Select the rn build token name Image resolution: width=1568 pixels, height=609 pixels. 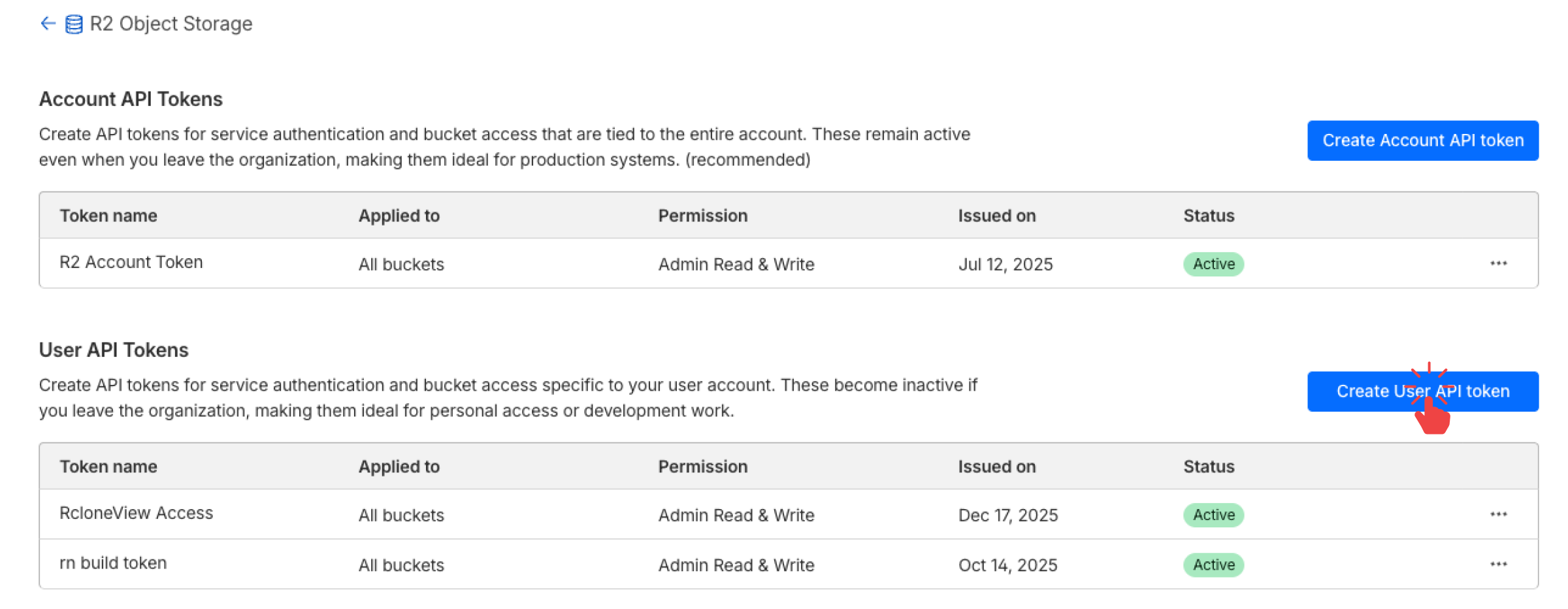click(x=112, y=563)
